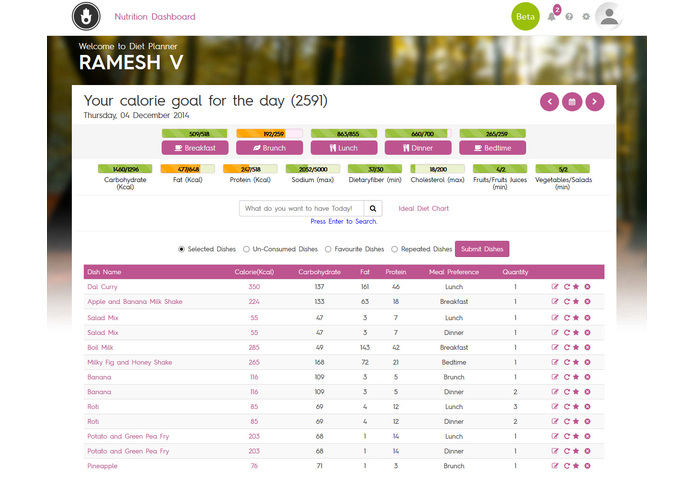Screen dimensions: 695x494
Task: Click the Submit Dishes button
Action: pos(482,249)
